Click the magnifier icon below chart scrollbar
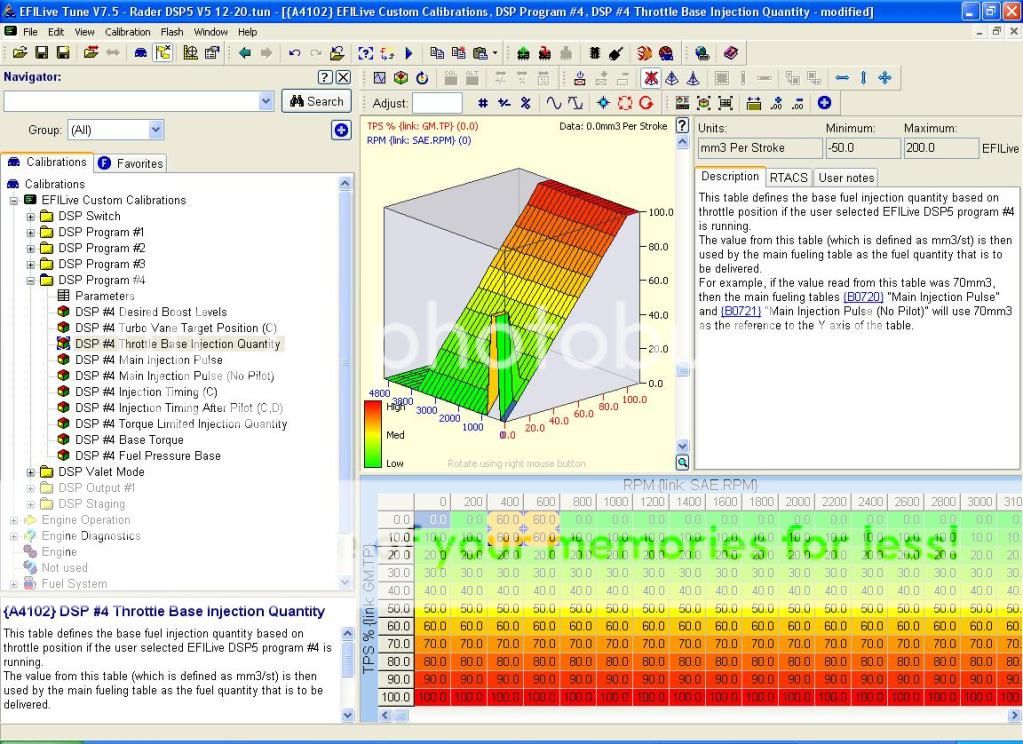 coord(682,462)
